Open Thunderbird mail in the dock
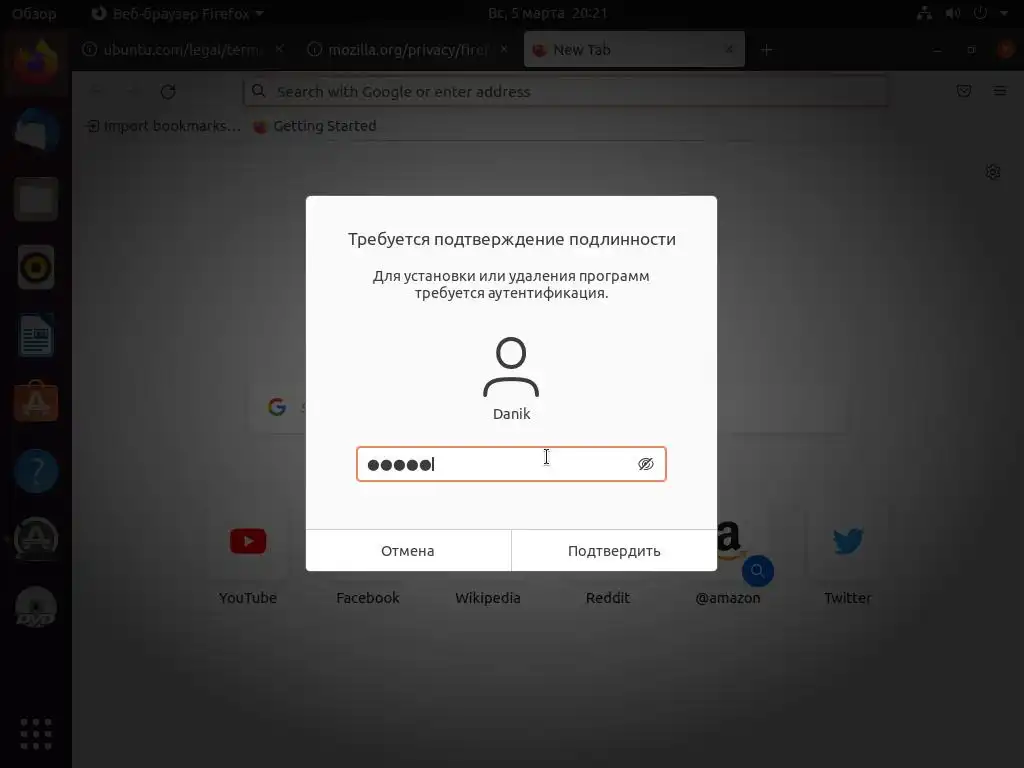This screenshot has width=1024, height=768. coord(36,131)
